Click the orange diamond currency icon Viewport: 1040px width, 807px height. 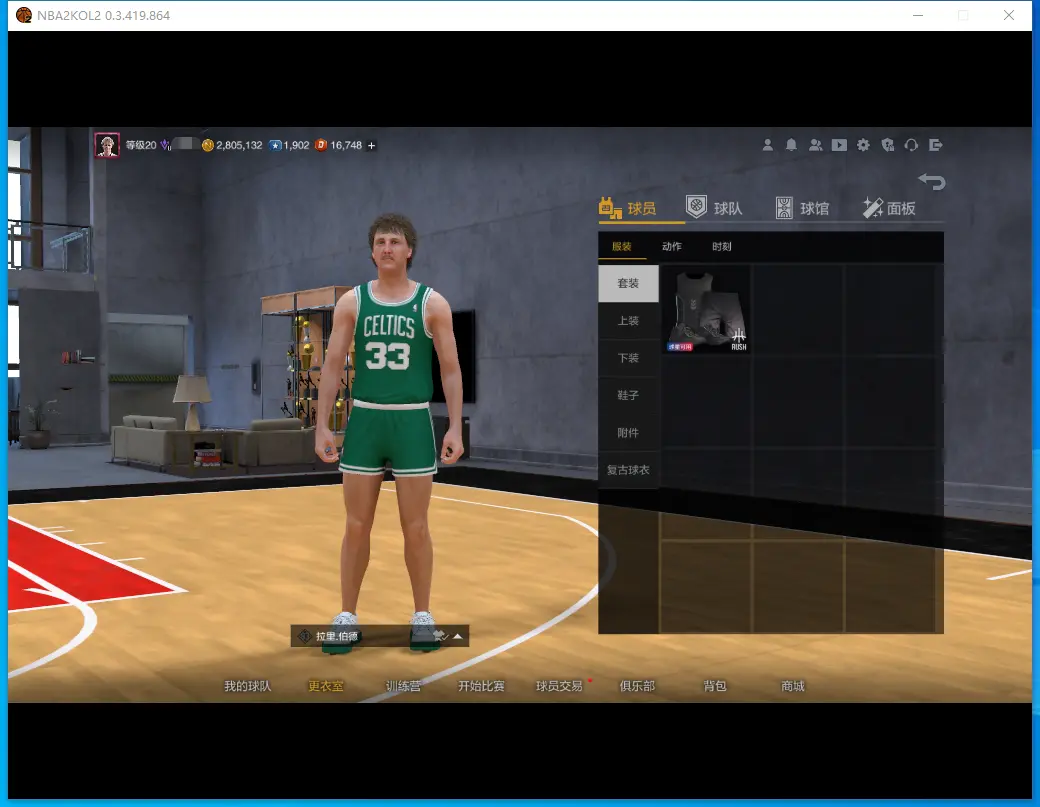tap(321, 145)
